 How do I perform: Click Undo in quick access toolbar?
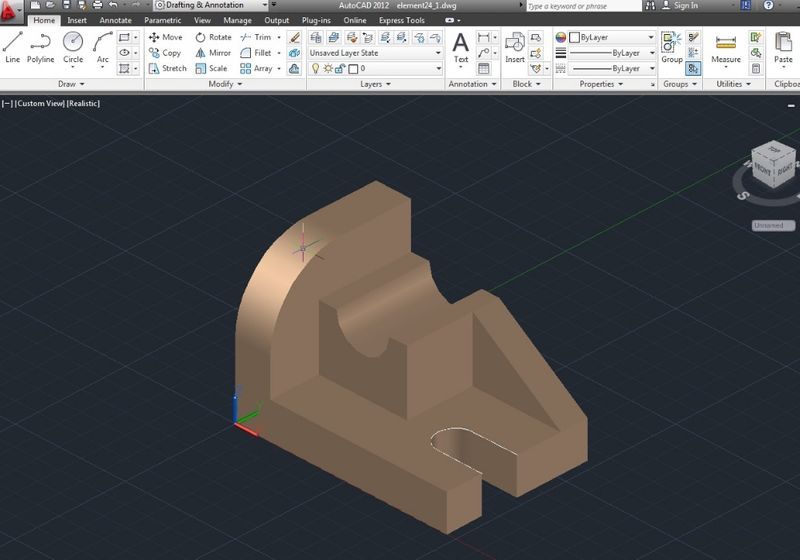click(113, 5)
